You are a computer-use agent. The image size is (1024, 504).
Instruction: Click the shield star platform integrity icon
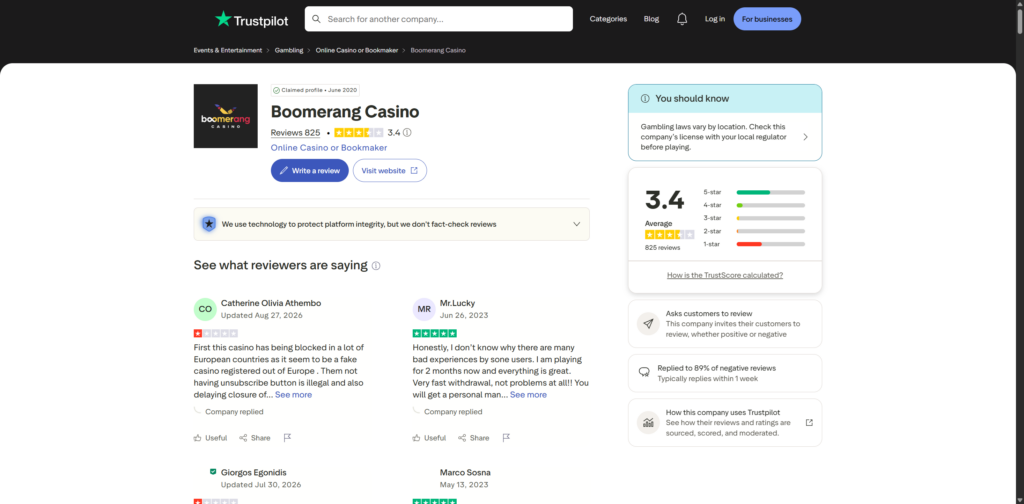click(209, 224)
